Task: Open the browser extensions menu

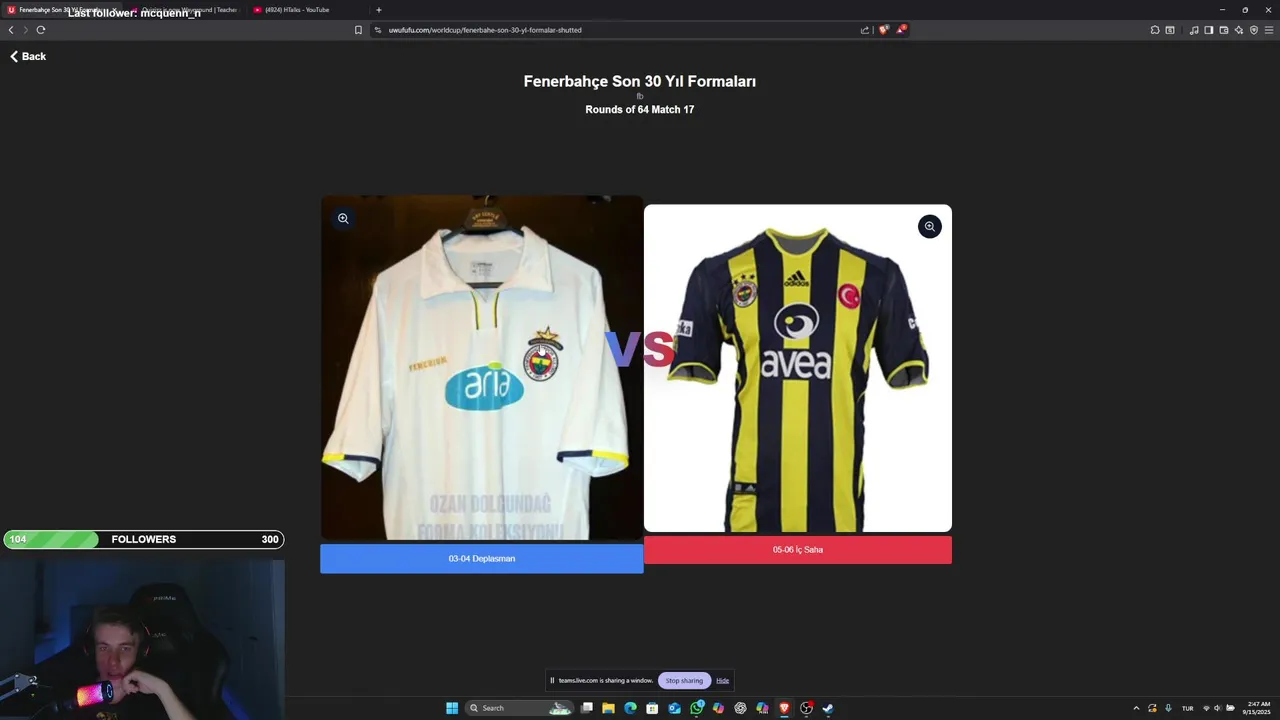Action: coord(1155,30)
